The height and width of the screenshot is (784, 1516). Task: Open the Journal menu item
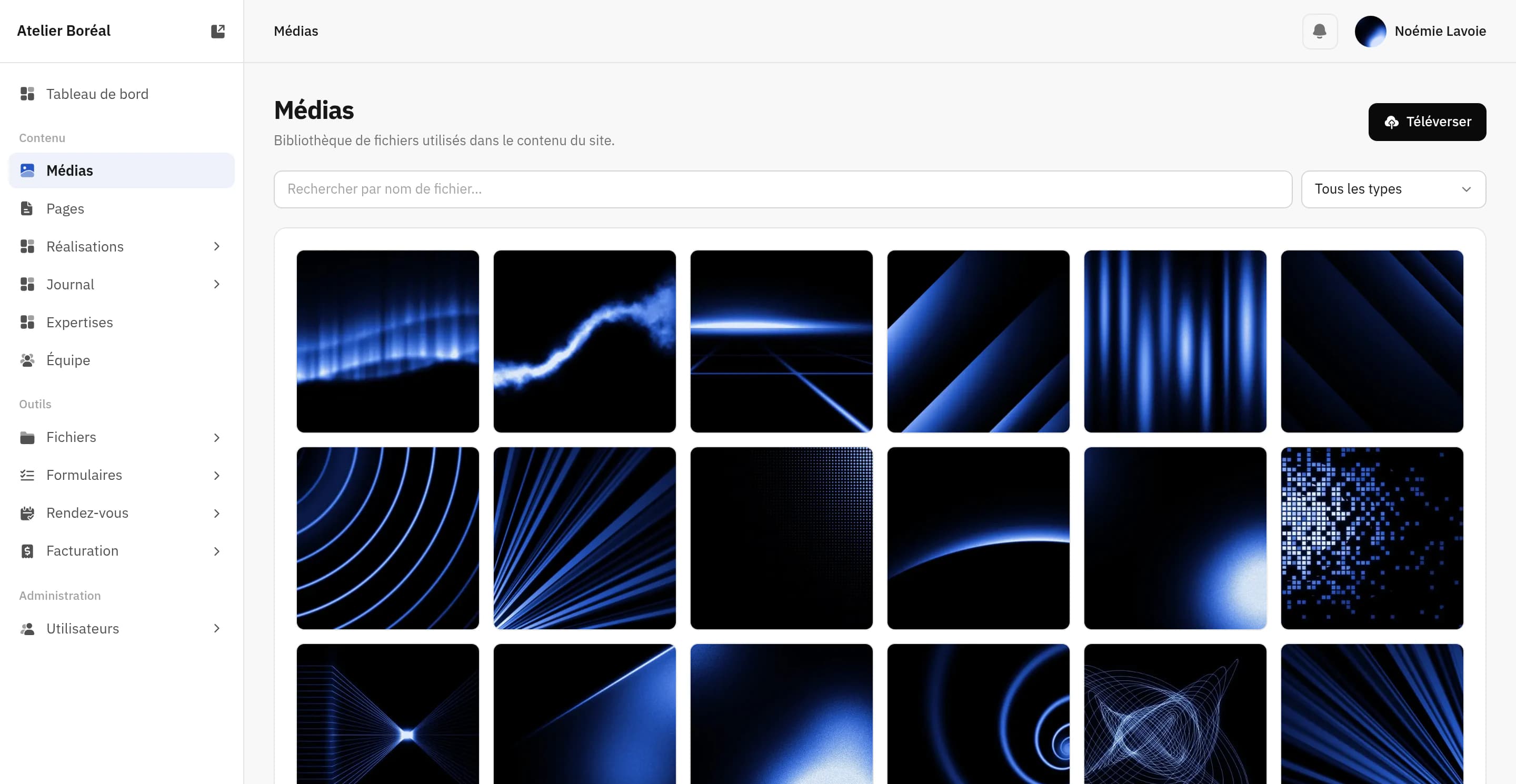(121, 285)
